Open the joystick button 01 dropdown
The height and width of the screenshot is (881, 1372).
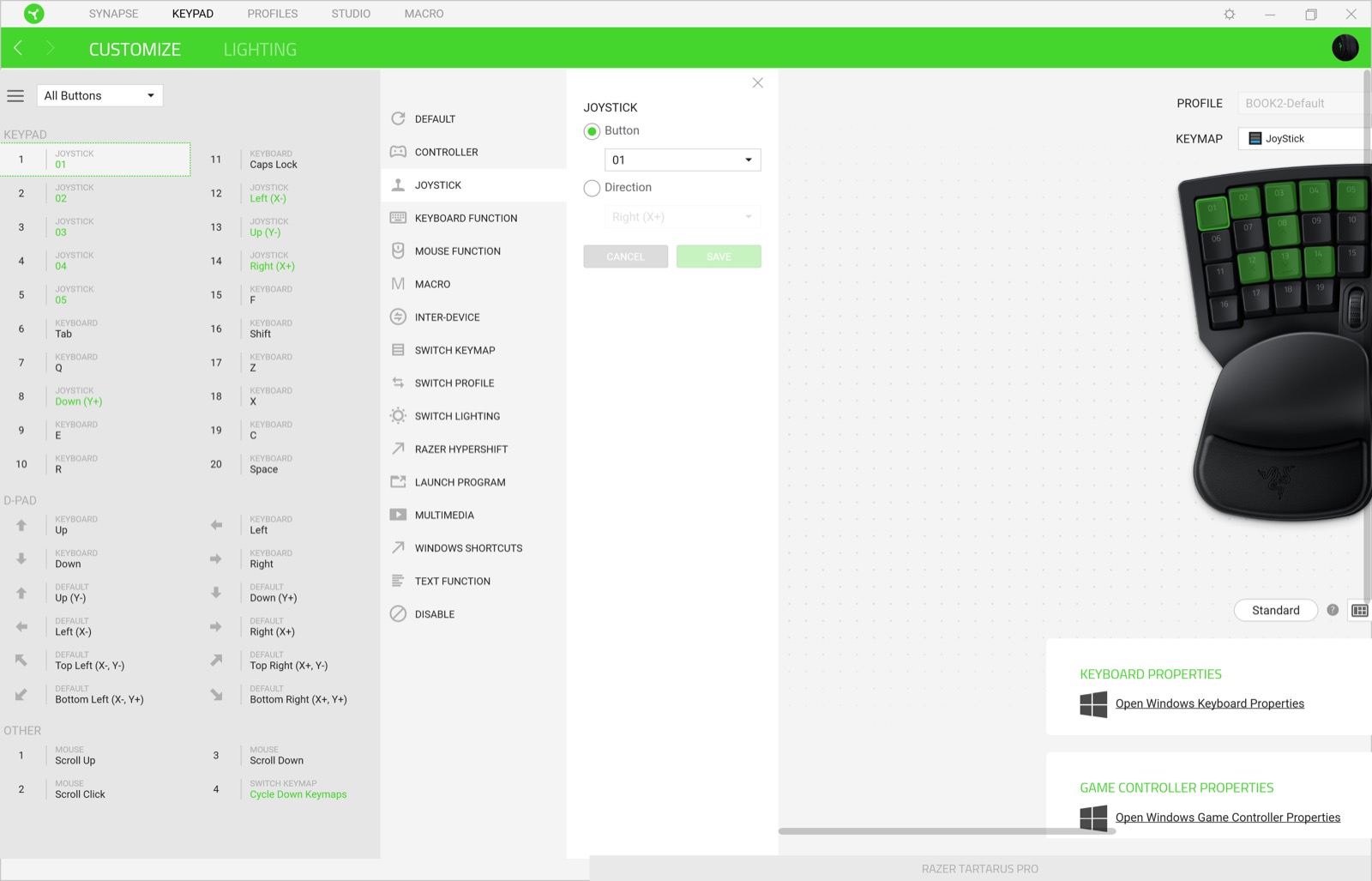(683, 160)
